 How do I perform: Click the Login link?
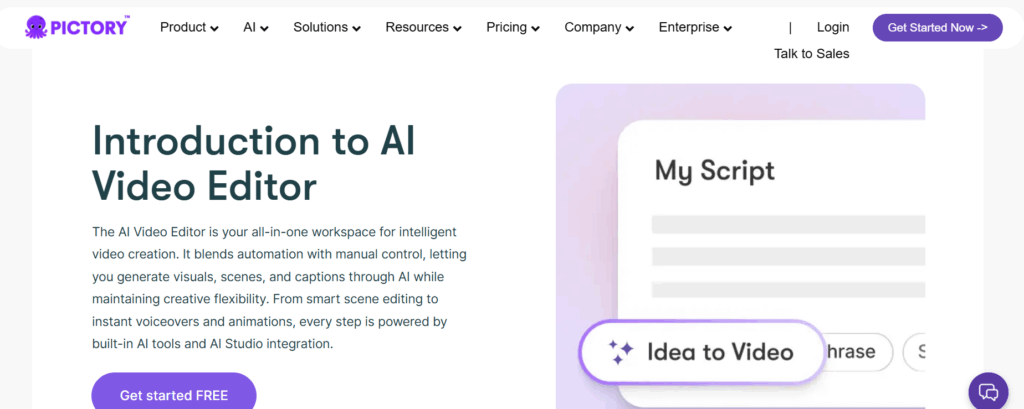pos(832,27)
